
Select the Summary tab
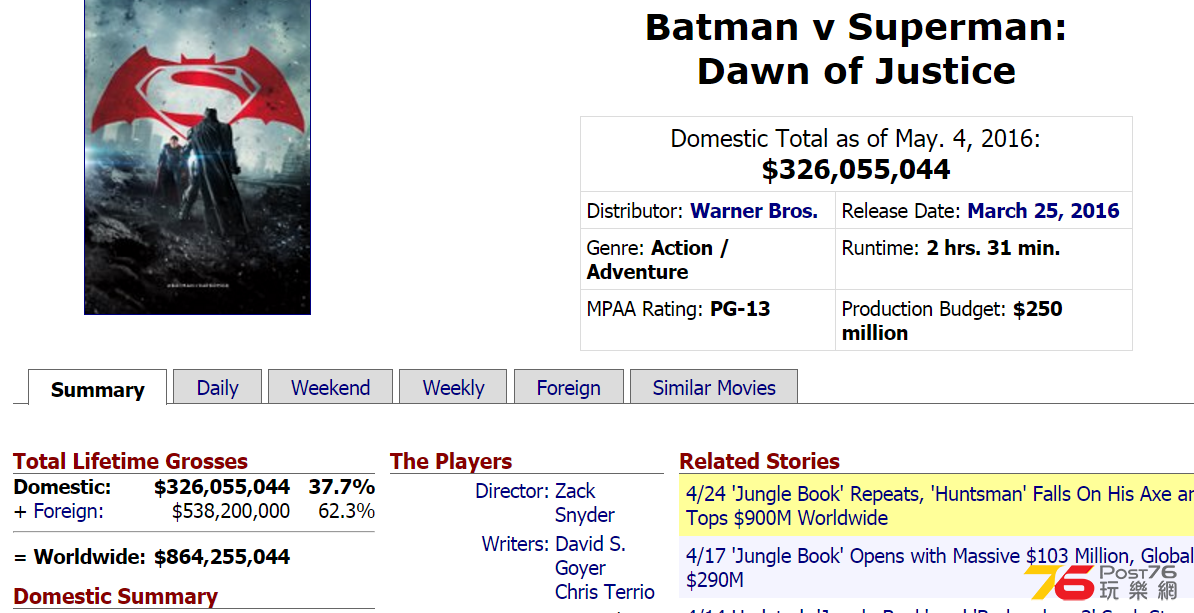click(x=97, y=388)
